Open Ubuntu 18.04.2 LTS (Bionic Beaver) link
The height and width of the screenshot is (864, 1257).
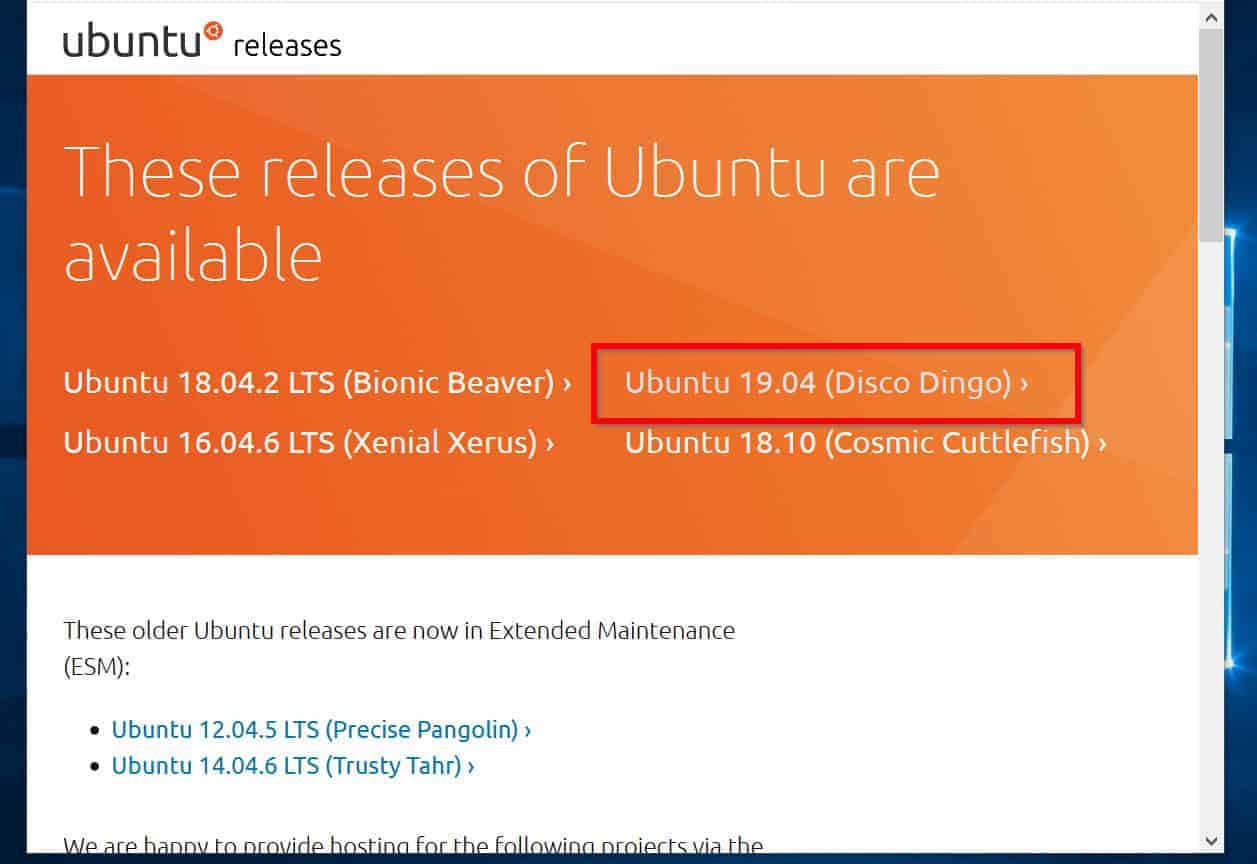point(317,383)
